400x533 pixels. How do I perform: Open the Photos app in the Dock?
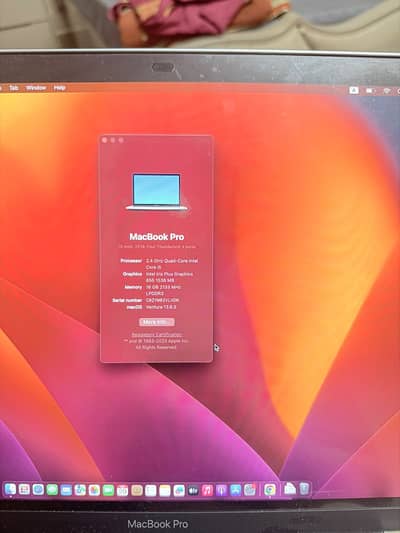tap(94, 490)
